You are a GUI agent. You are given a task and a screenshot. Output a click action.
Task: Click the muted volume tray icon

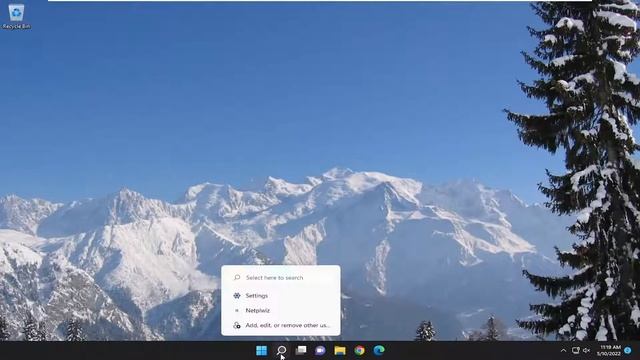coord(586,350)
